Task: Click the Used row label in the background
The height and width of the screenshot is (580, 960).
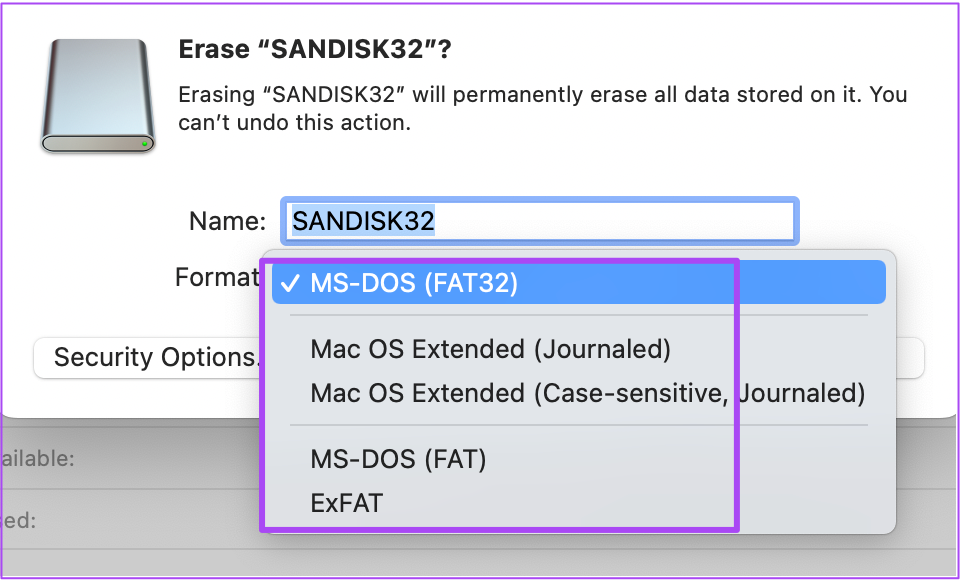Action: [x=20, y=520]
